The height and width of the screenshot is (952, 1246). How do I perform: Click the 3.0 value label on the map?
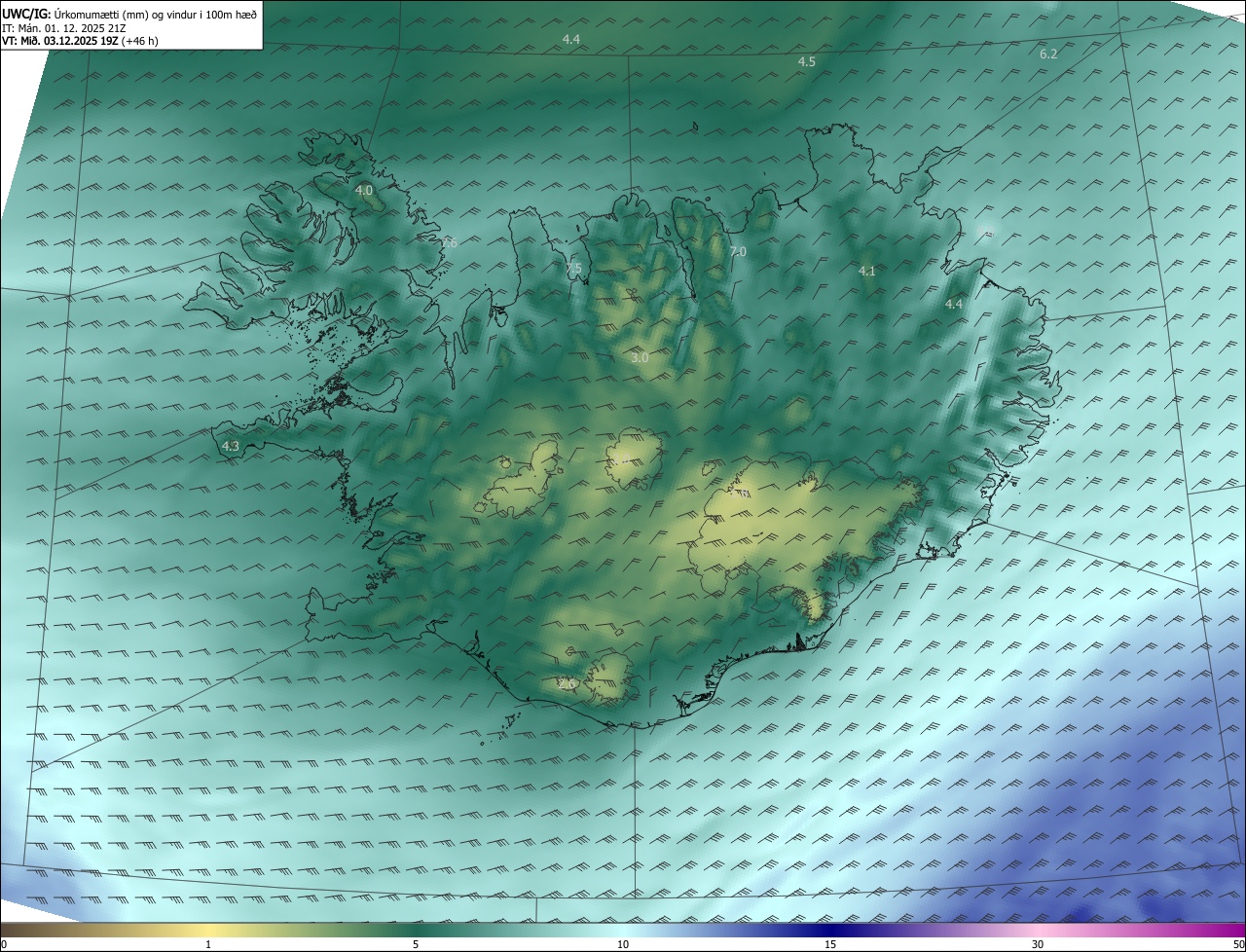point(640,358)
